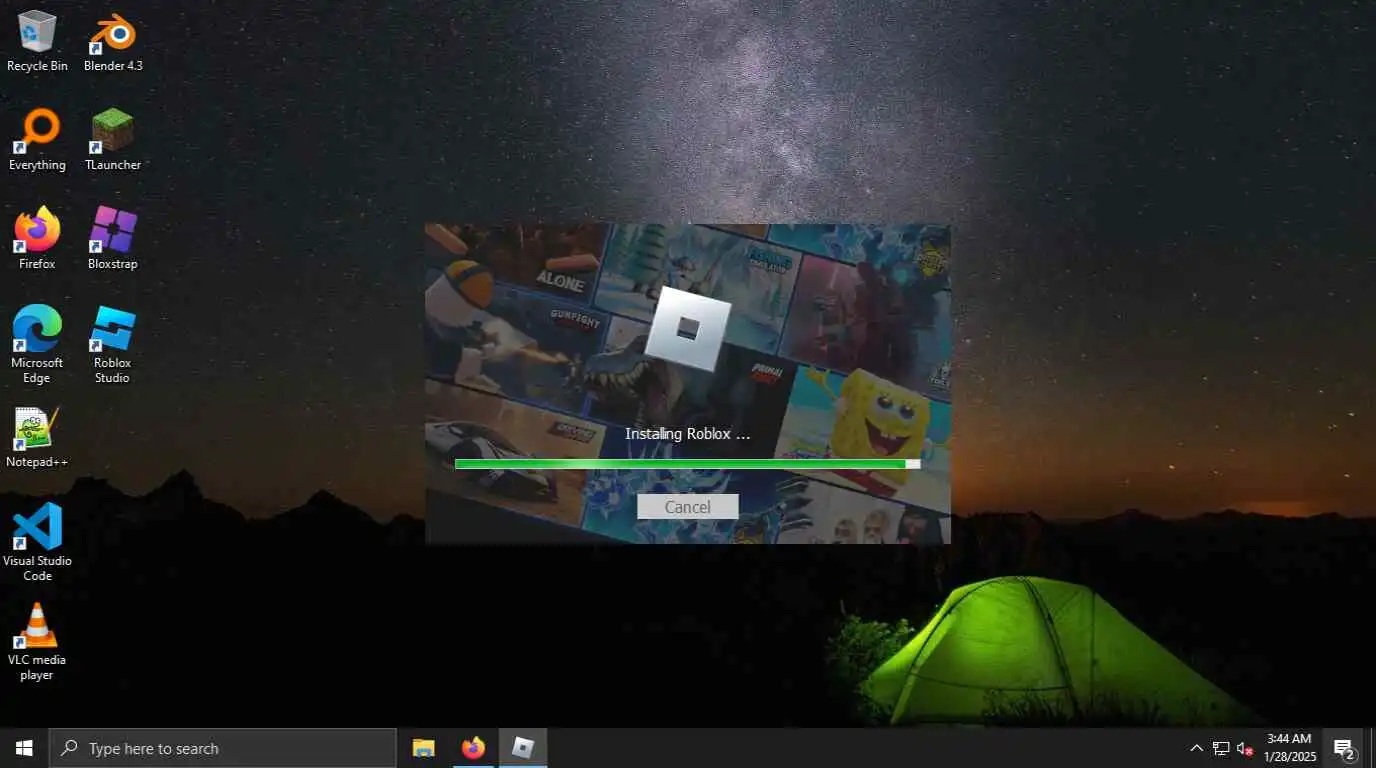Screen dimensions: 1376x768
Task: Select the Firefox desktop shortcut
Action: click(37, 239)
